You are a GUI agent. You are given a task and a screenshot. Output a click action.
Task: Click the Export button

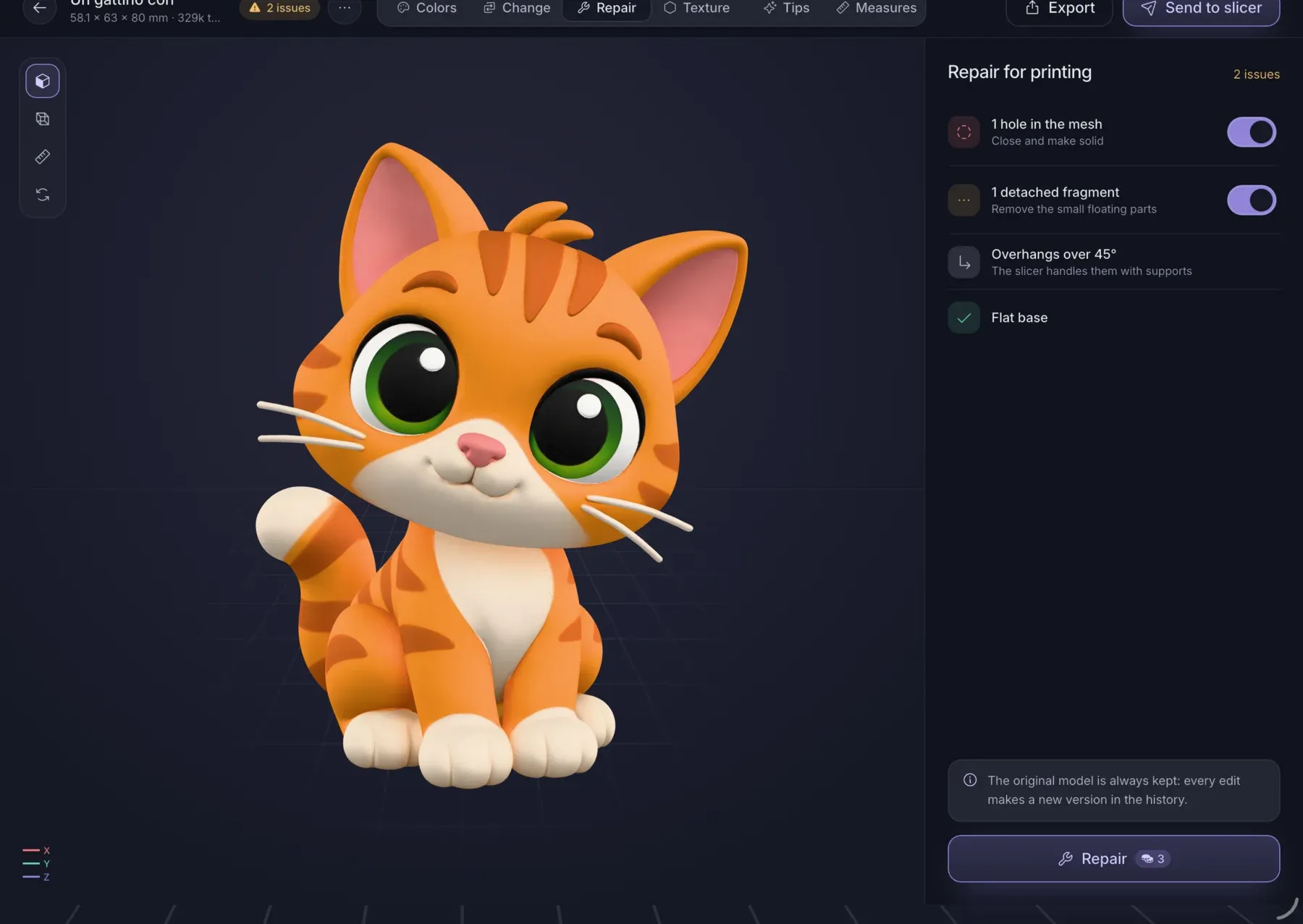[x=1060, y=9]
